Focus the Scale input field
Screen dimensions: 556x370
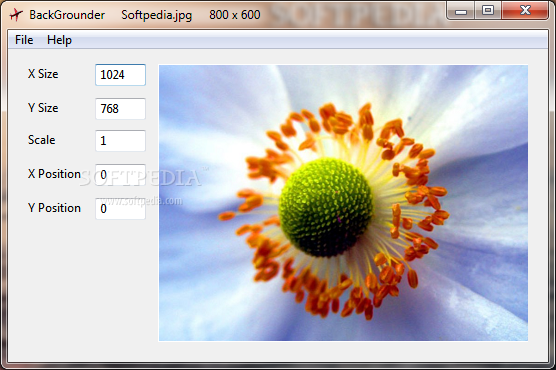pyautogui.click(x=120, y=140)
